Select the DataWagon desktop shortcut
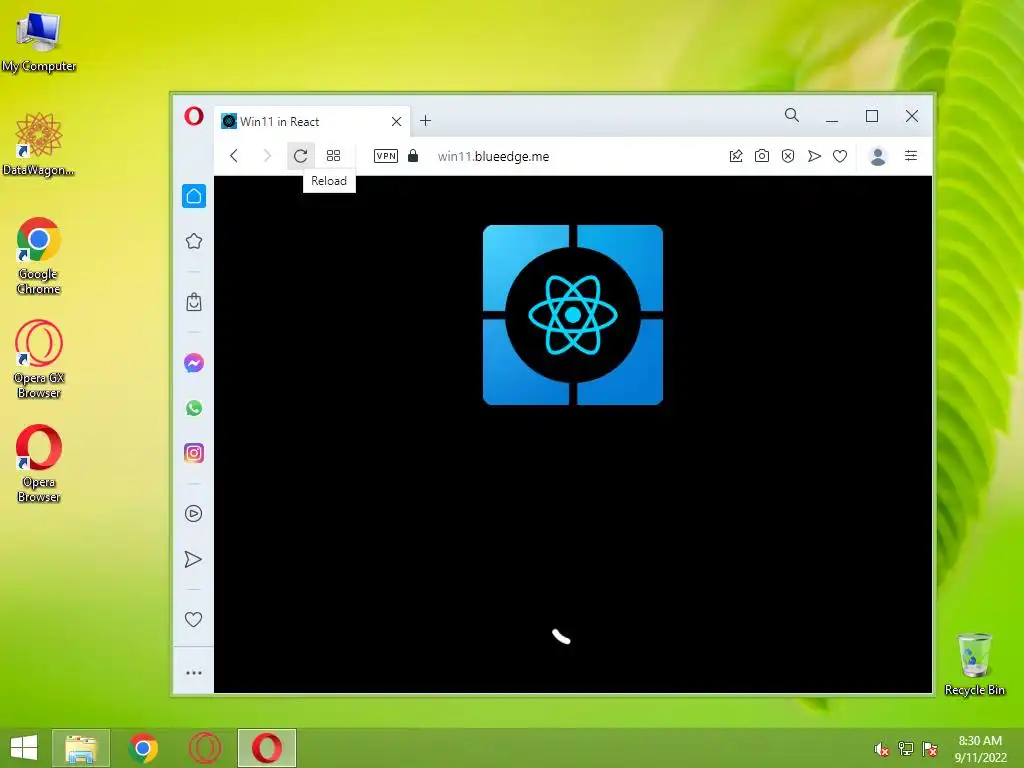This screenshot has width=1024, height=768. [39, 144]
